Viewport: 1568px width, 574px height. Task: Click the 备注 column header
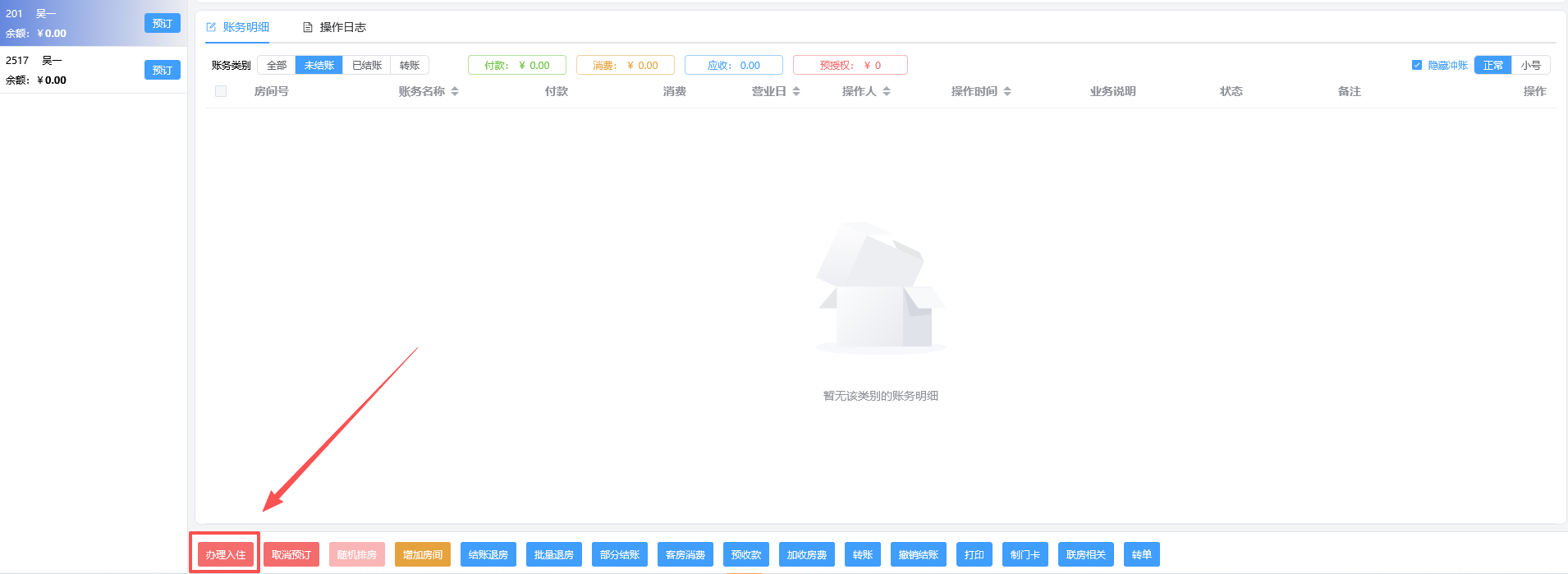pos(1350,91)
